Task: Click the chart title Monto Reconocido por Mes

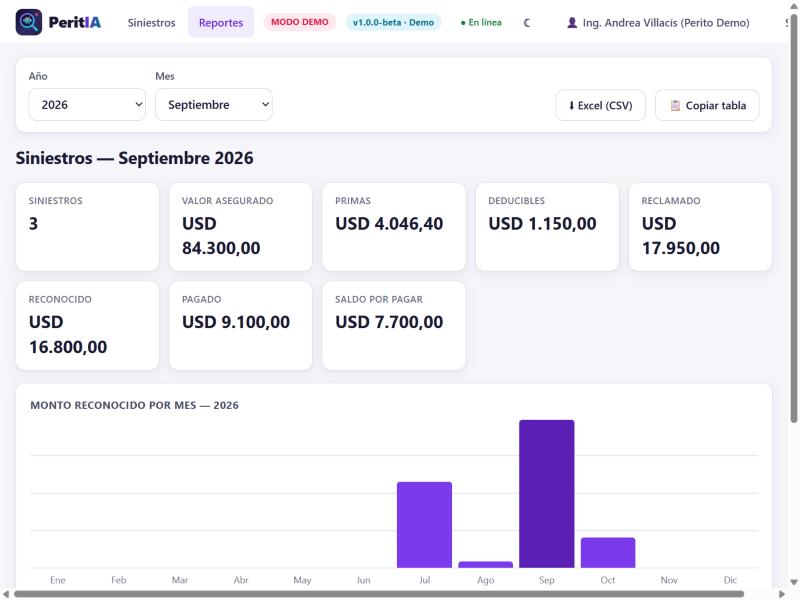Action: pos(134,405)
